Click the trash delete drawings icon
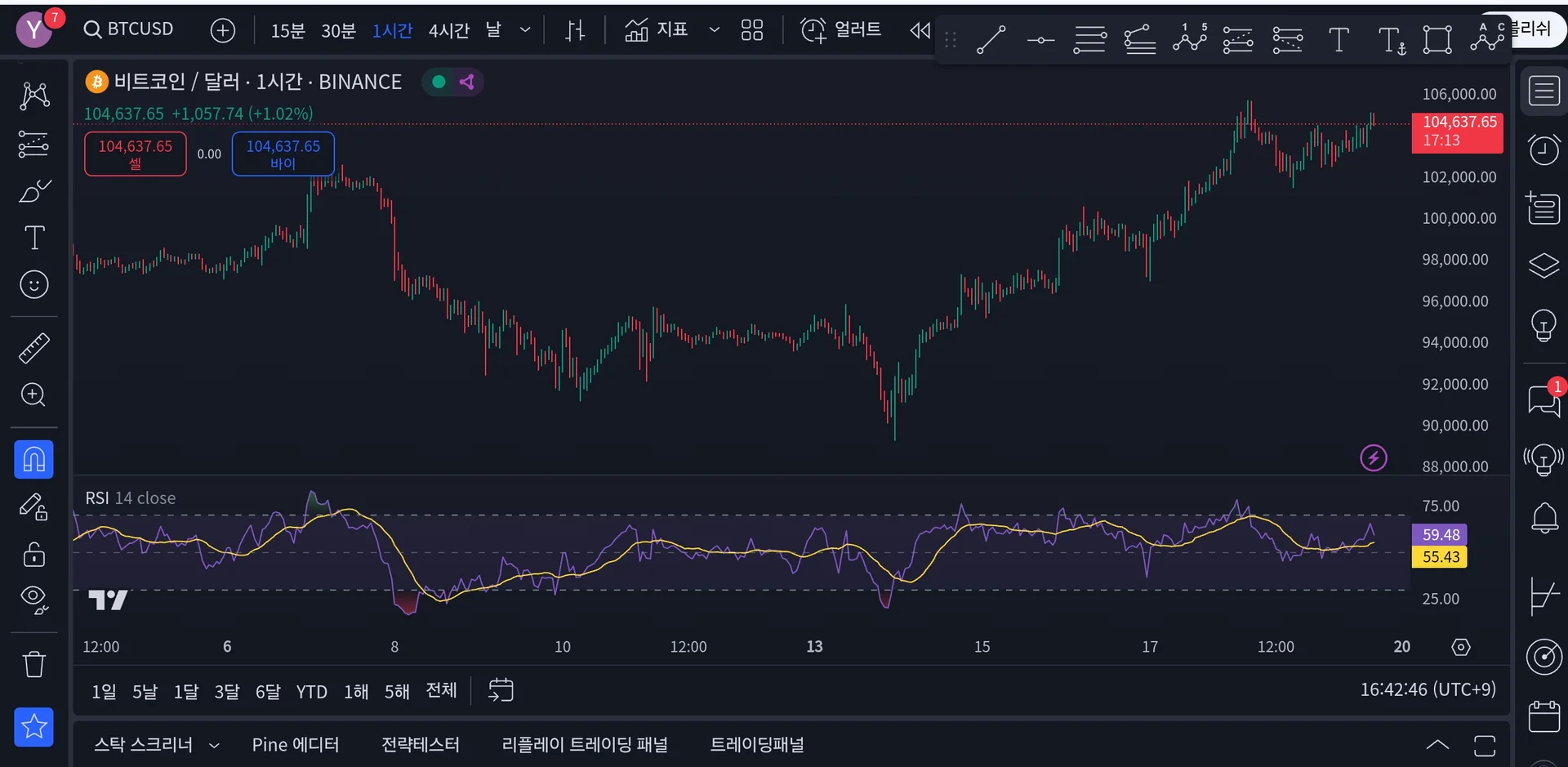The image size is (1568, 767). point(33,664)
